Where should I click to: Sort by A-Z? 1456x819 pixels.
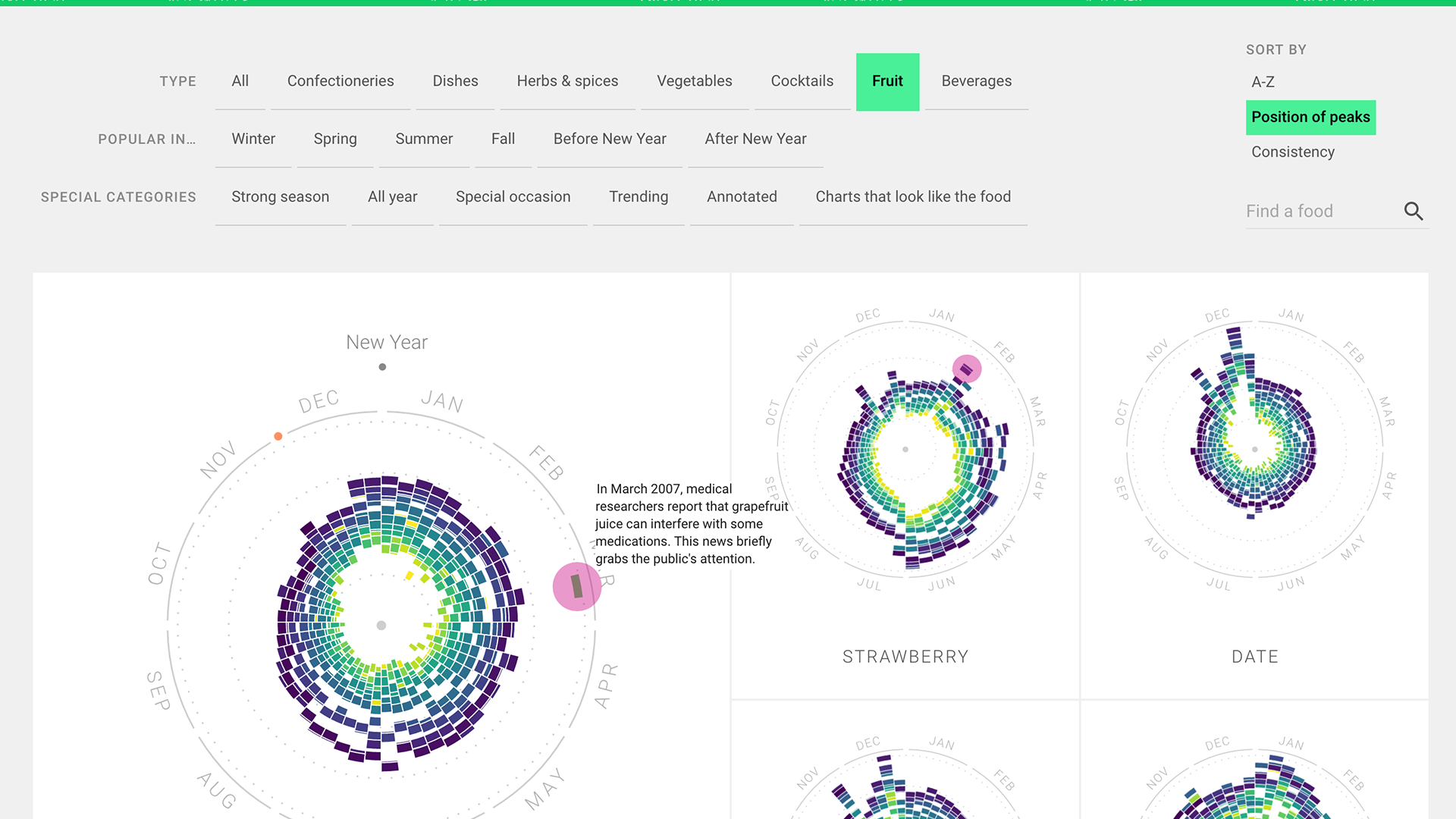(1263, 82)
